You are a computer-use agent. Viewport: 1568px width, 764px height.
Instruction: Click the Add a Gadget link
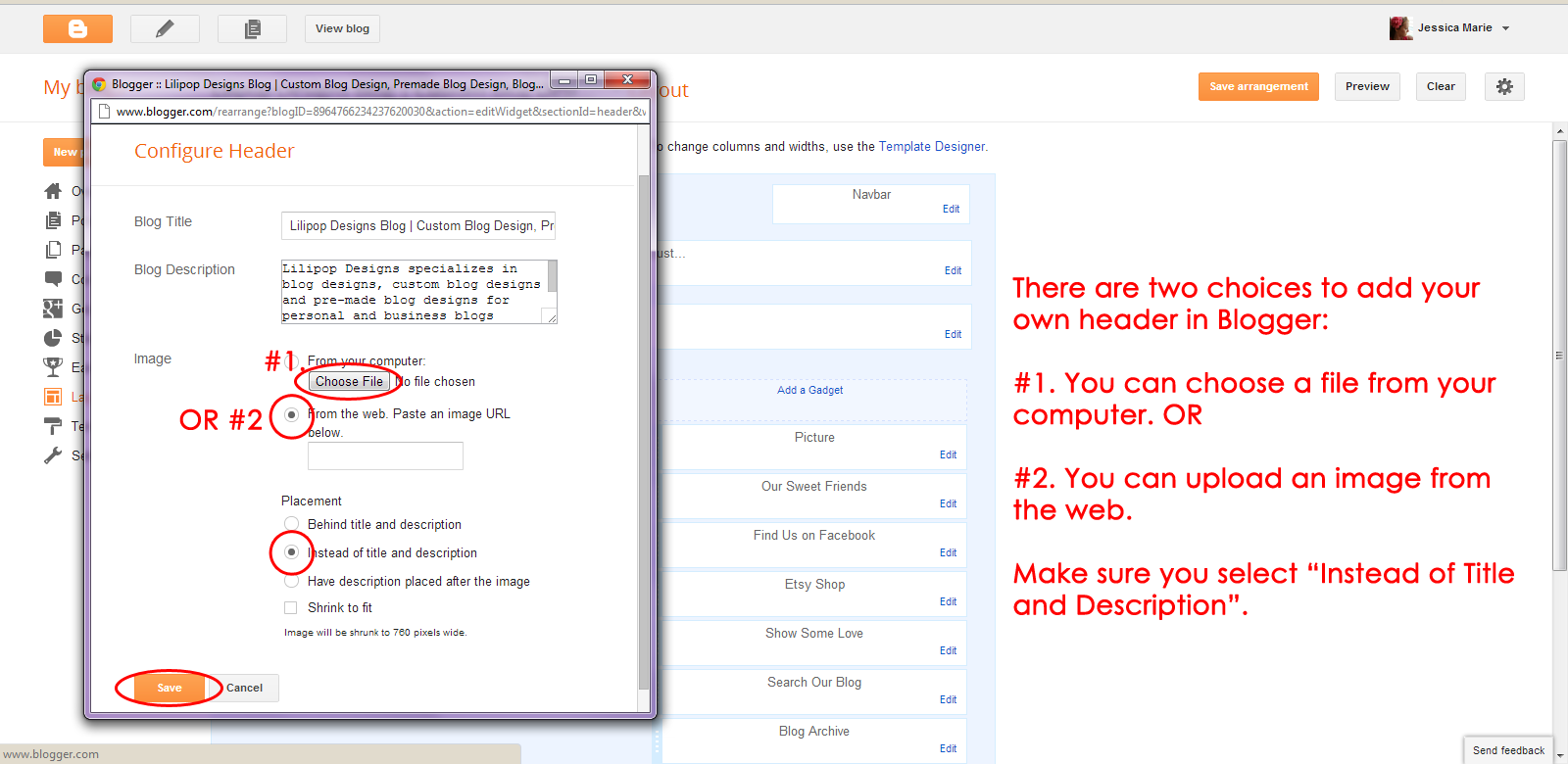pyautogui.click(x=809, y=390)
